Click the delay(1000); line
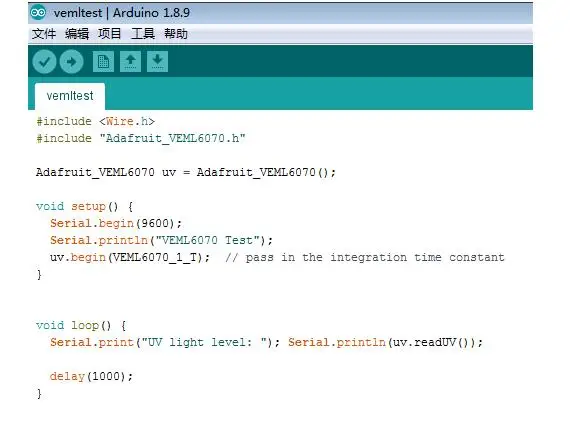This screenshot has height=428, width=570. (91, 376)
